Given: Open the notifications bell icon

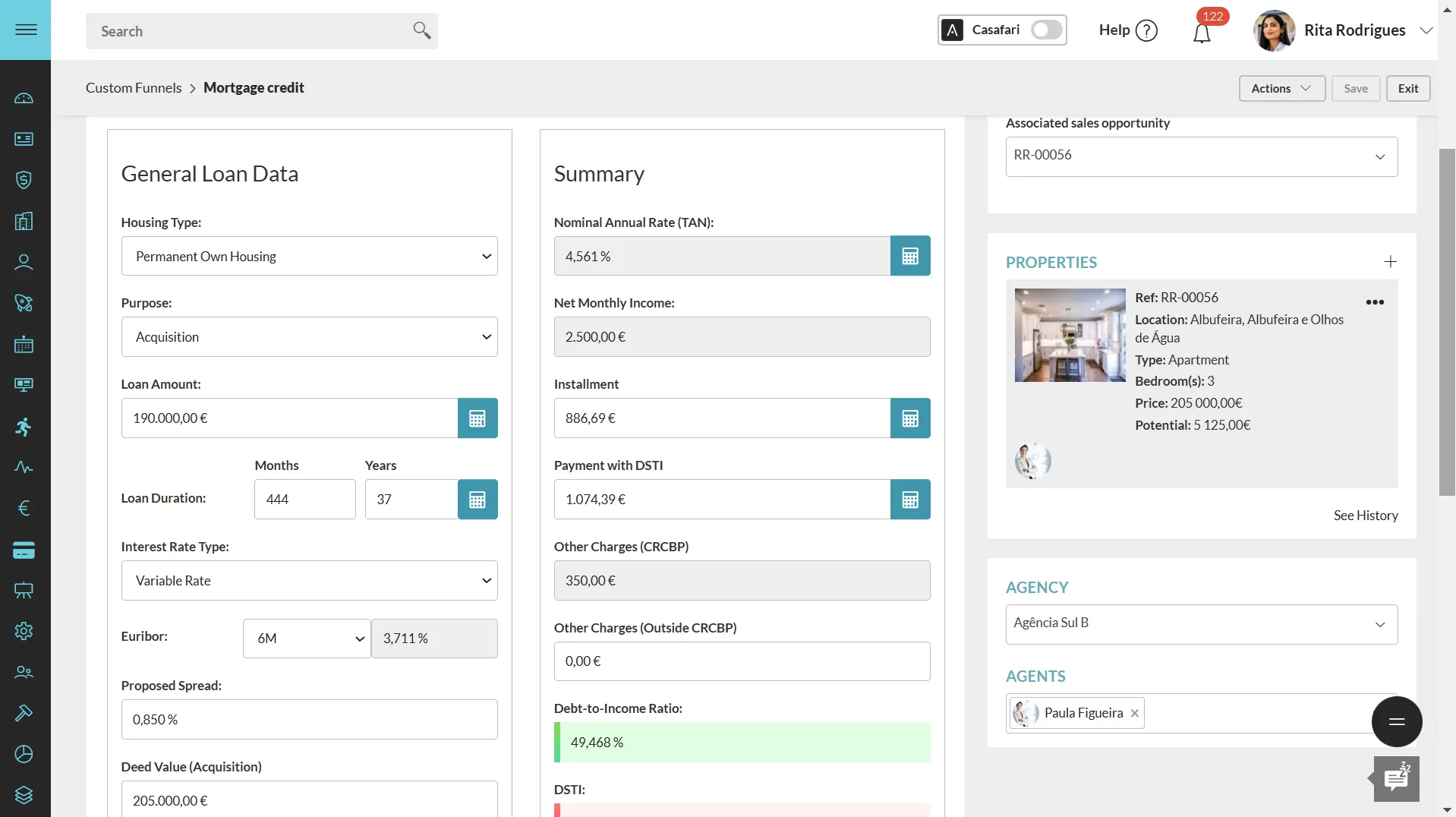Looking at the screenshot, I should (1202, 33).
